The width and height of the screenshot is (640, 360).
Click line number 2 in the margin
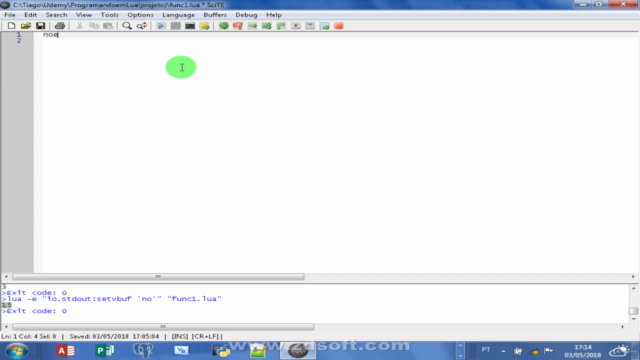coord(19,40)
